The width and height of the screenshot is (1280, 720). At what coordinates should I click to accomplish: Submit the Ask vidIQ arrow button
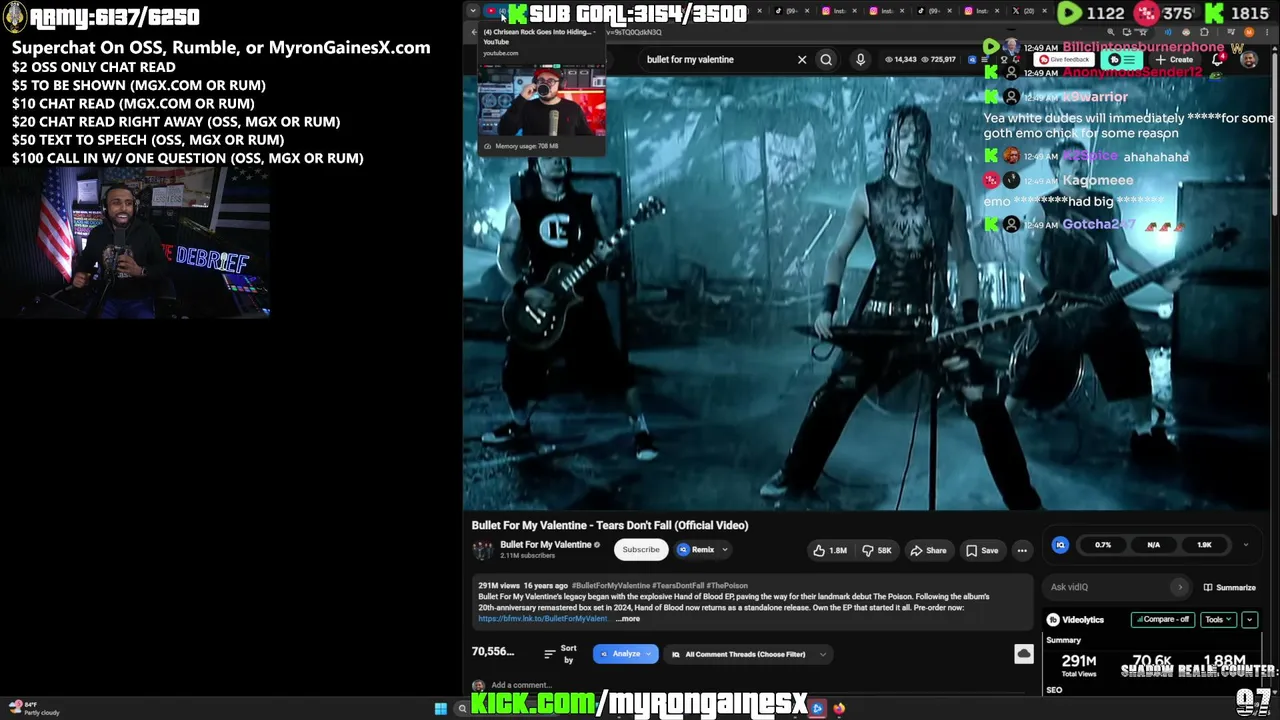click(x=1180, y=587)
